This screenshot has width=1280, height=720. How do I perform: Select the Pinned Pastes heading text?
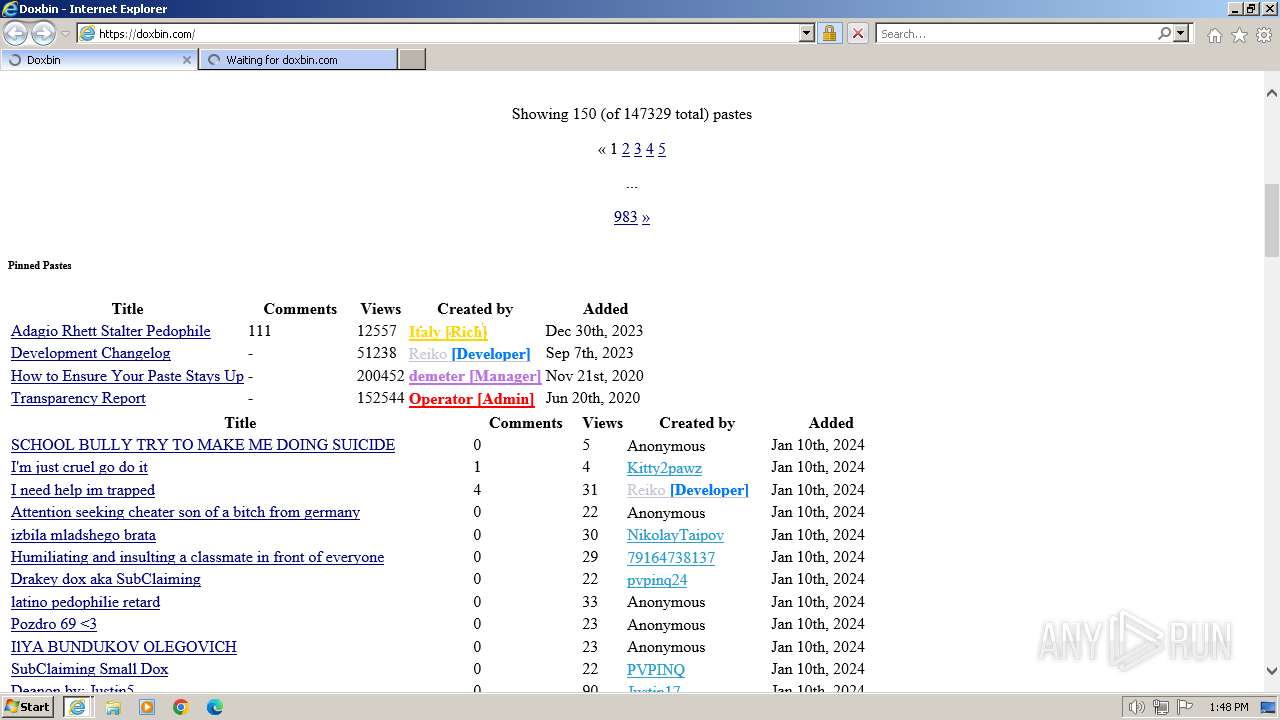pos(40,266)
